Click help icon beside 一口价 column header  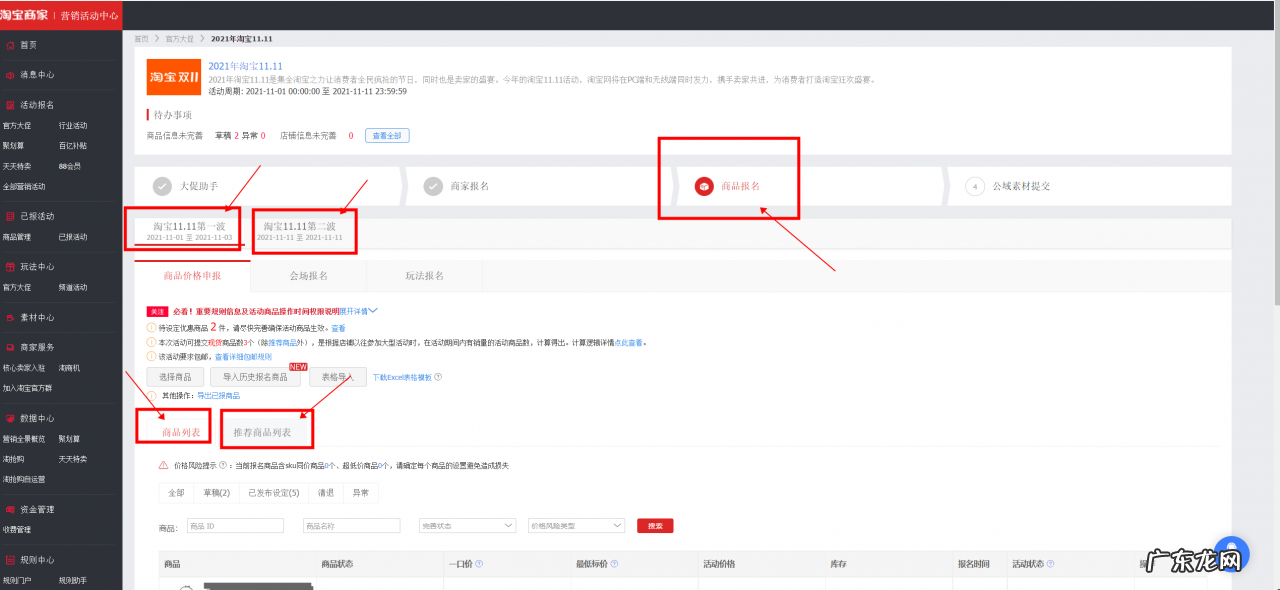coord(480,564)
